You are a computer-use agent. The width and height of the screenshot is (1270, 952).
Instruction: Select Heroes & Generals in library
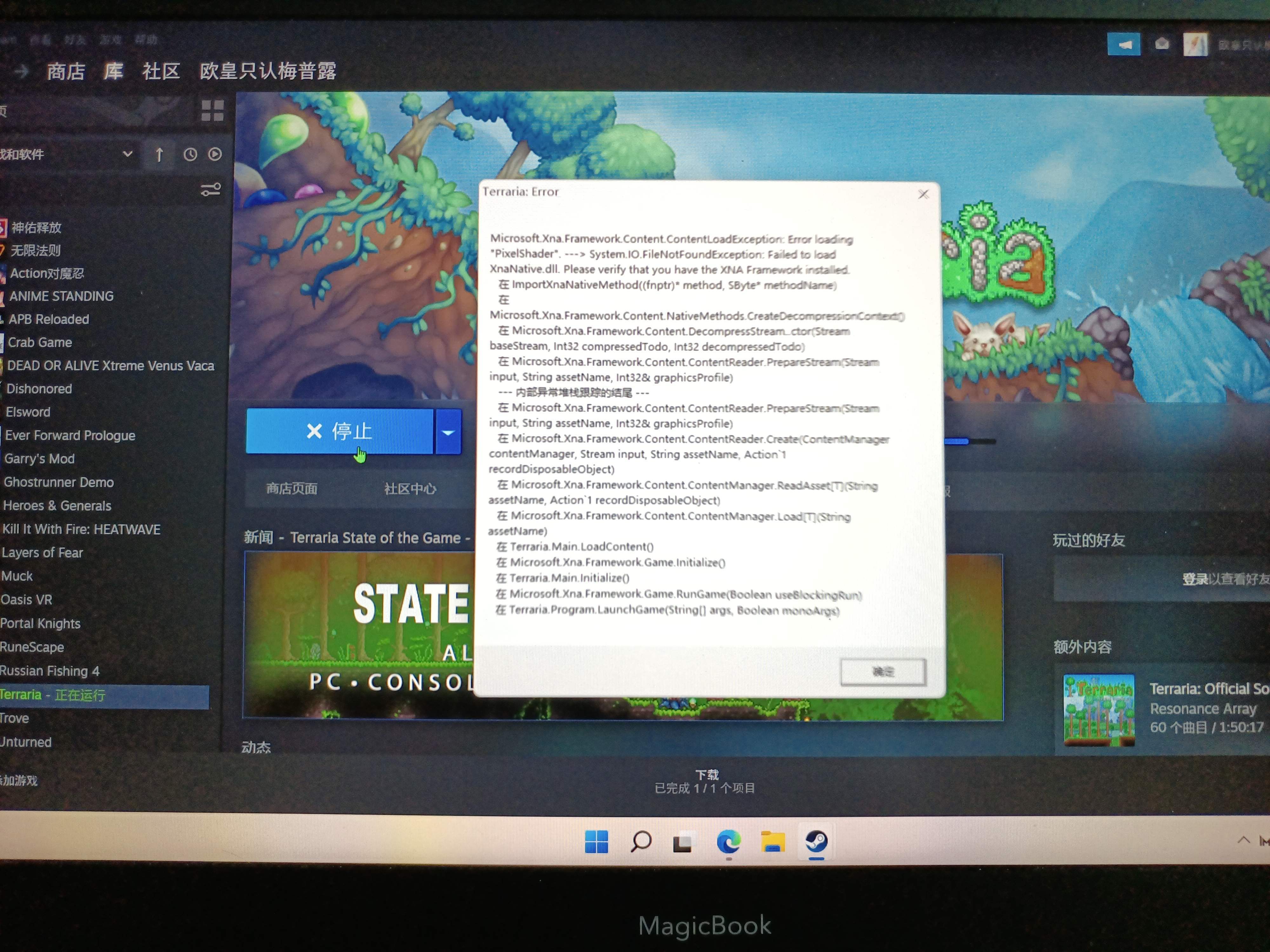57,506
